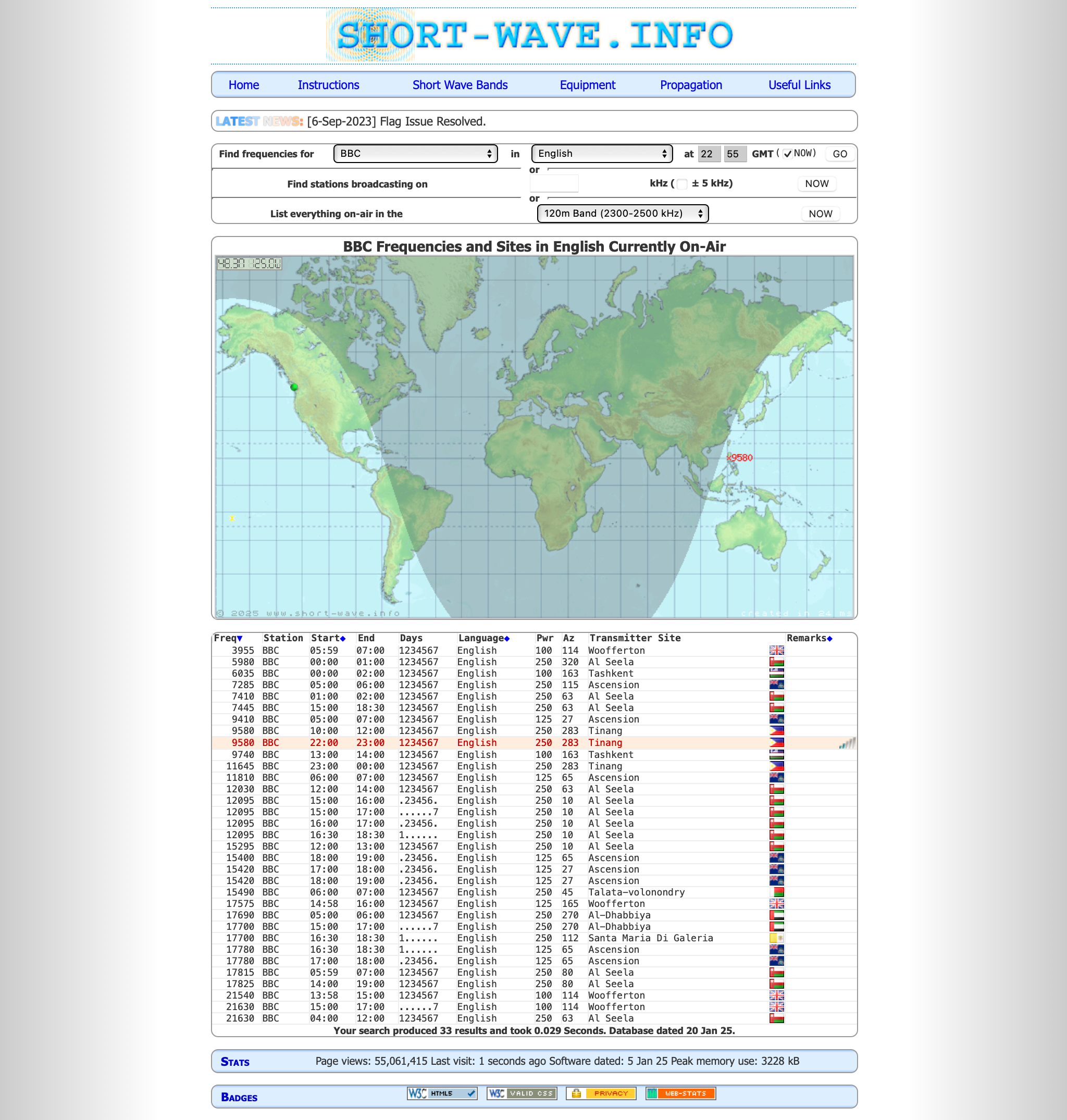Open the station dropdown showing BBC
Viewport: 1067px width, 1120px height.
(415, 154)
